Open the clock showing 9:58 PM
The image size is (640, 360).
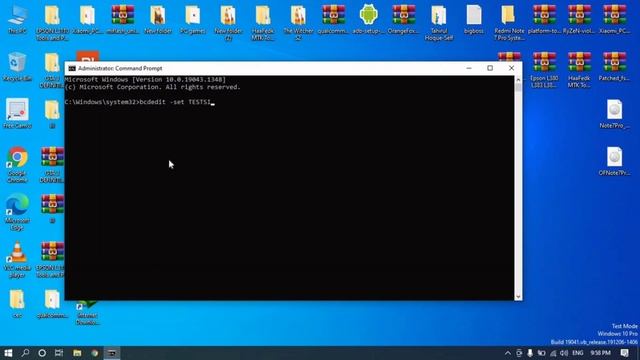point(600,353)
